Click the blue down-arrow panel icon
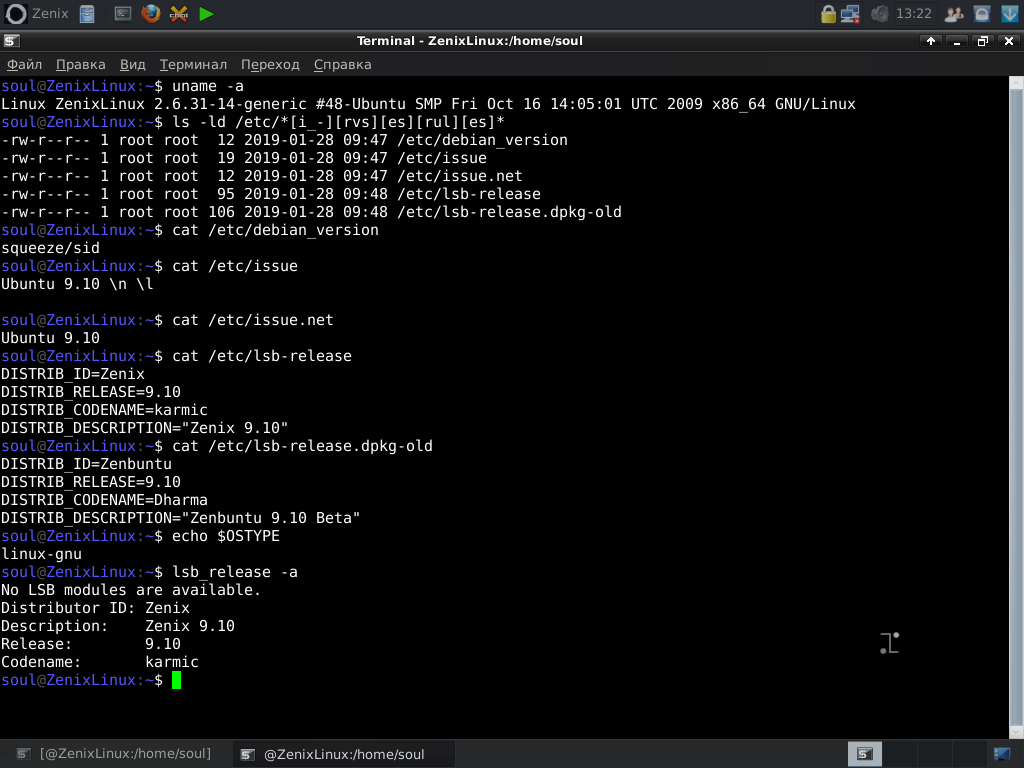1024x768 pixels. pos(1010,14)
